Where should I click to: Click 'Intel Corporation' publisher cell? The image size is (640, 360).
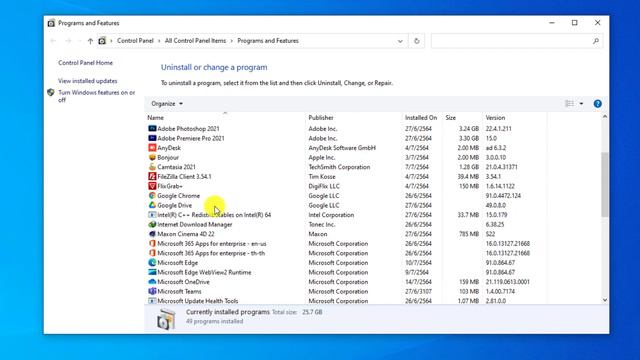coord(331,215)
